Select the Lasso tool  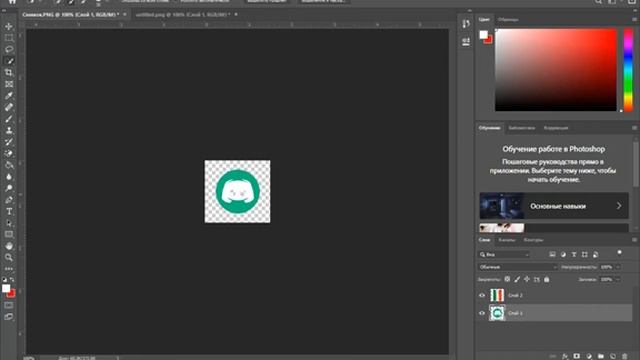click(9, 49)
